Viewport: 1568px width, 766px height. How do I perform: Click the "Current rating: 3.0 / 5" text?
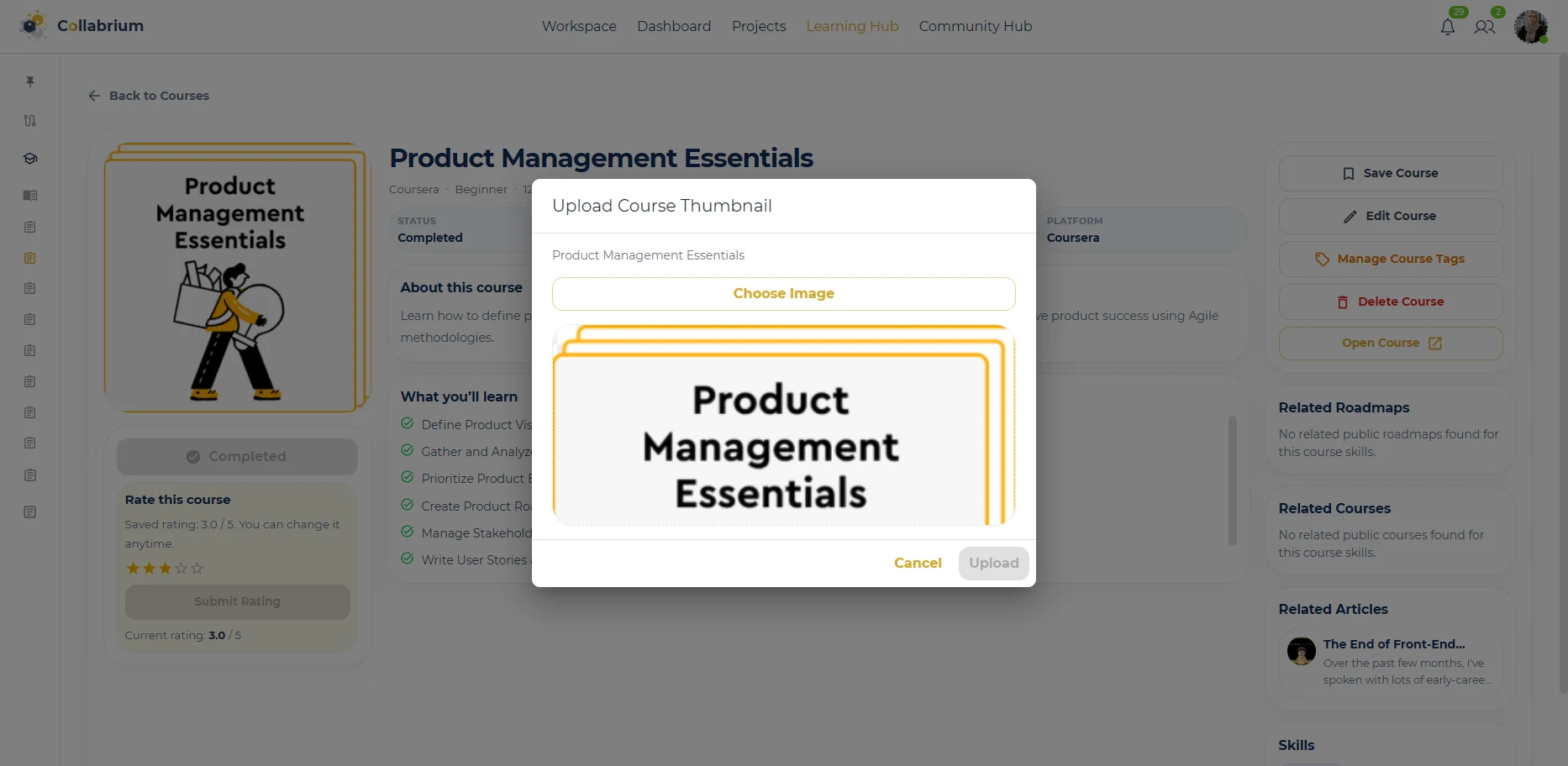tap(183, 636)
